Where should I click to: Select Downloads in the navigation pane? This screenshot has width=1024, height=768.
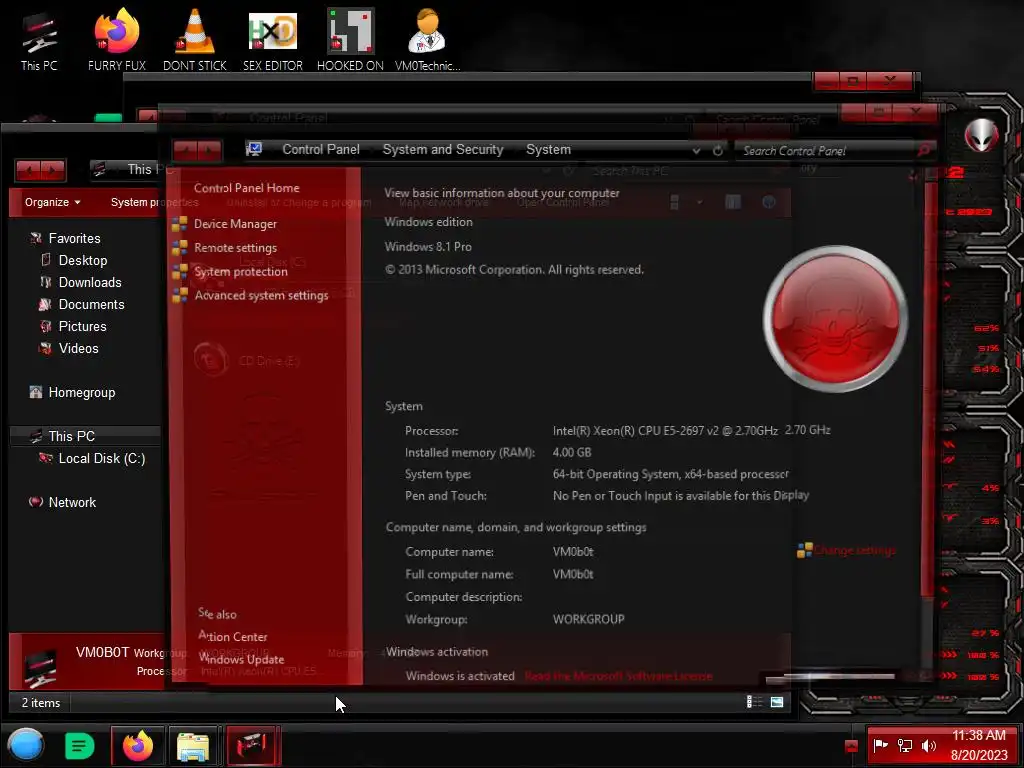coord(89,282)
